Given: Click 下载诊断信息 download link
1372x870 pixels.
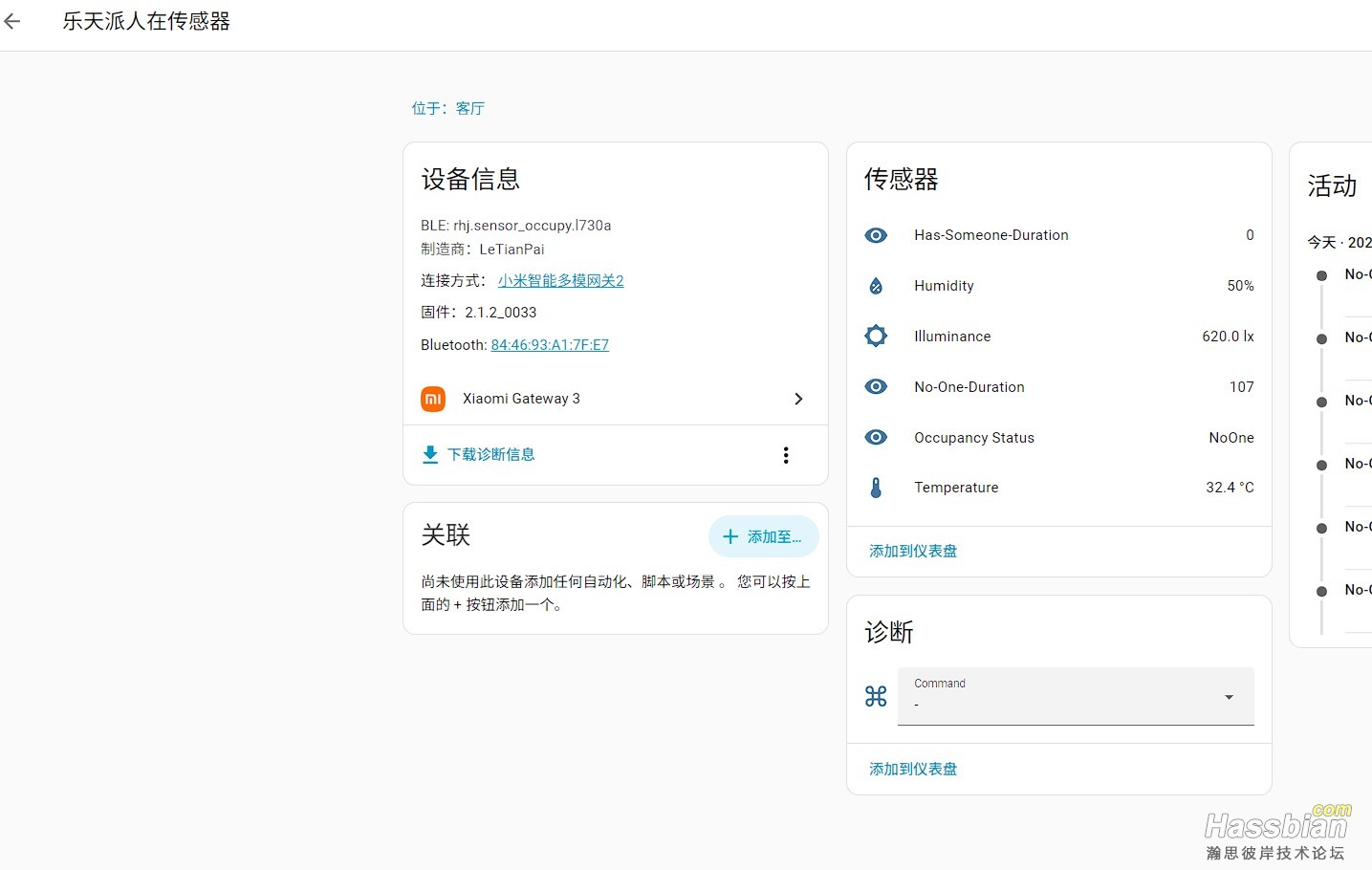Looking at the screenshot, I should [478, 454].
